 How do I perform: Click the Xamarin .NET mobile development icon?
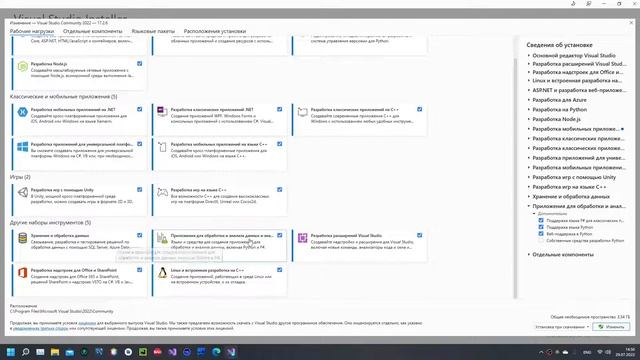tap(23, 111)
